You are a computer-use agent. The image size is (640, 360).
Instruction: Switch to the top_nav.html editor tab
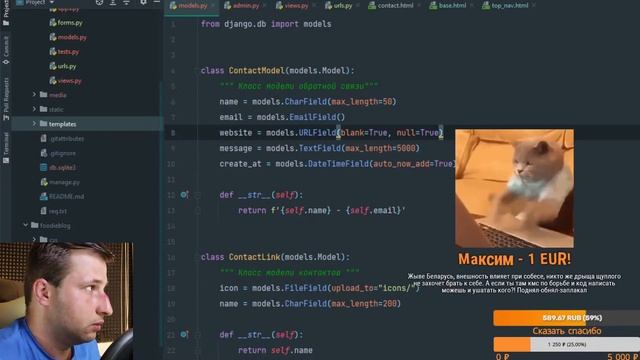[505, 6]
